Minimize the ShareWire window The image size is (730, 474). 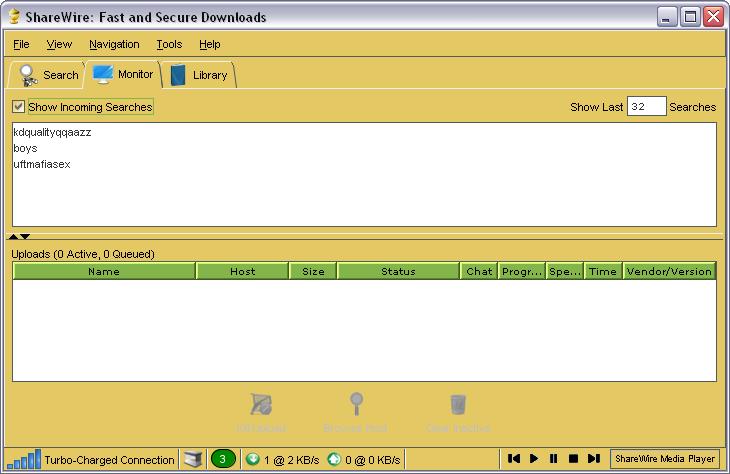[x=667, y=17]
